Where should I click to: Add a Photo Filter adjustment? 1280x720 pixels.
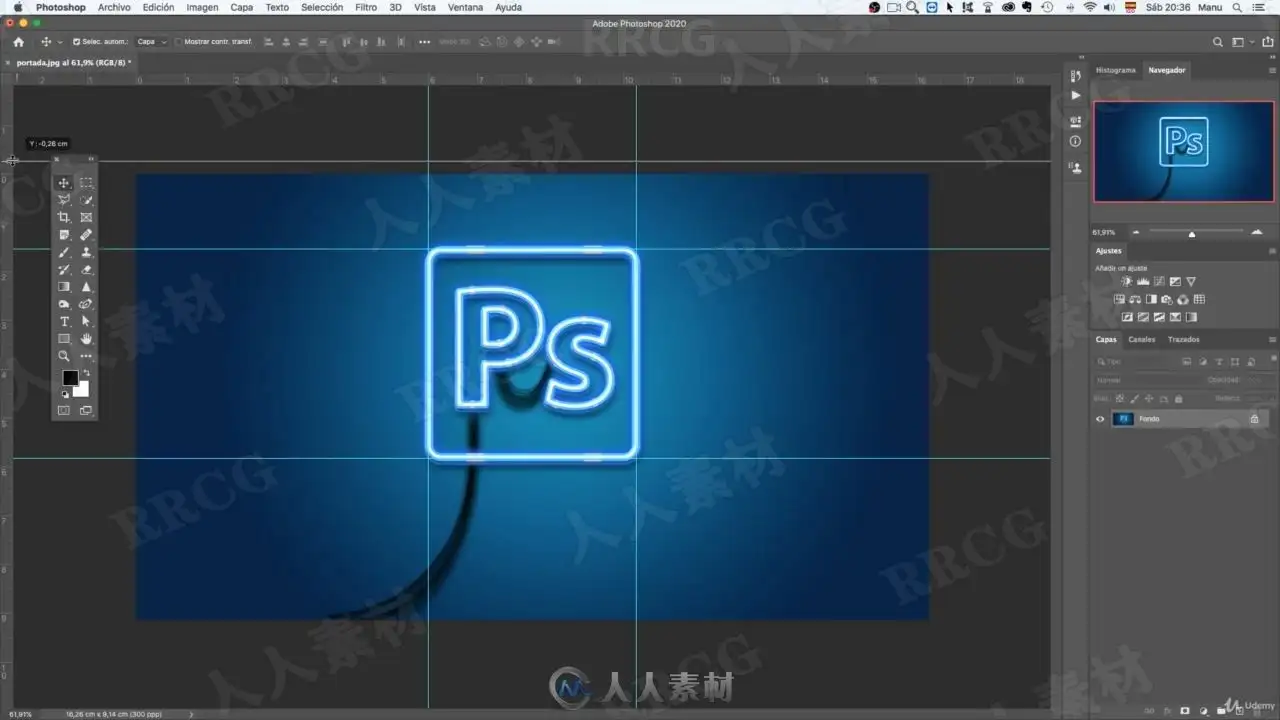click(1167, 299)
